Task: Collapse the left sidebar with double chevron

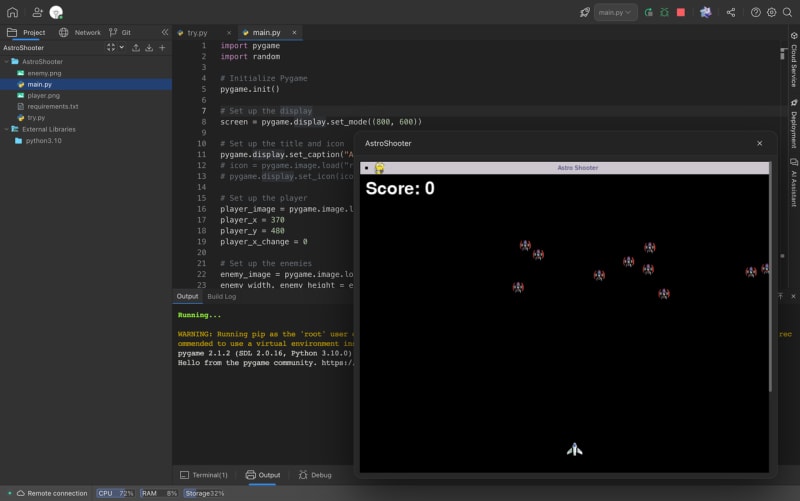Action: coord(165,32)
